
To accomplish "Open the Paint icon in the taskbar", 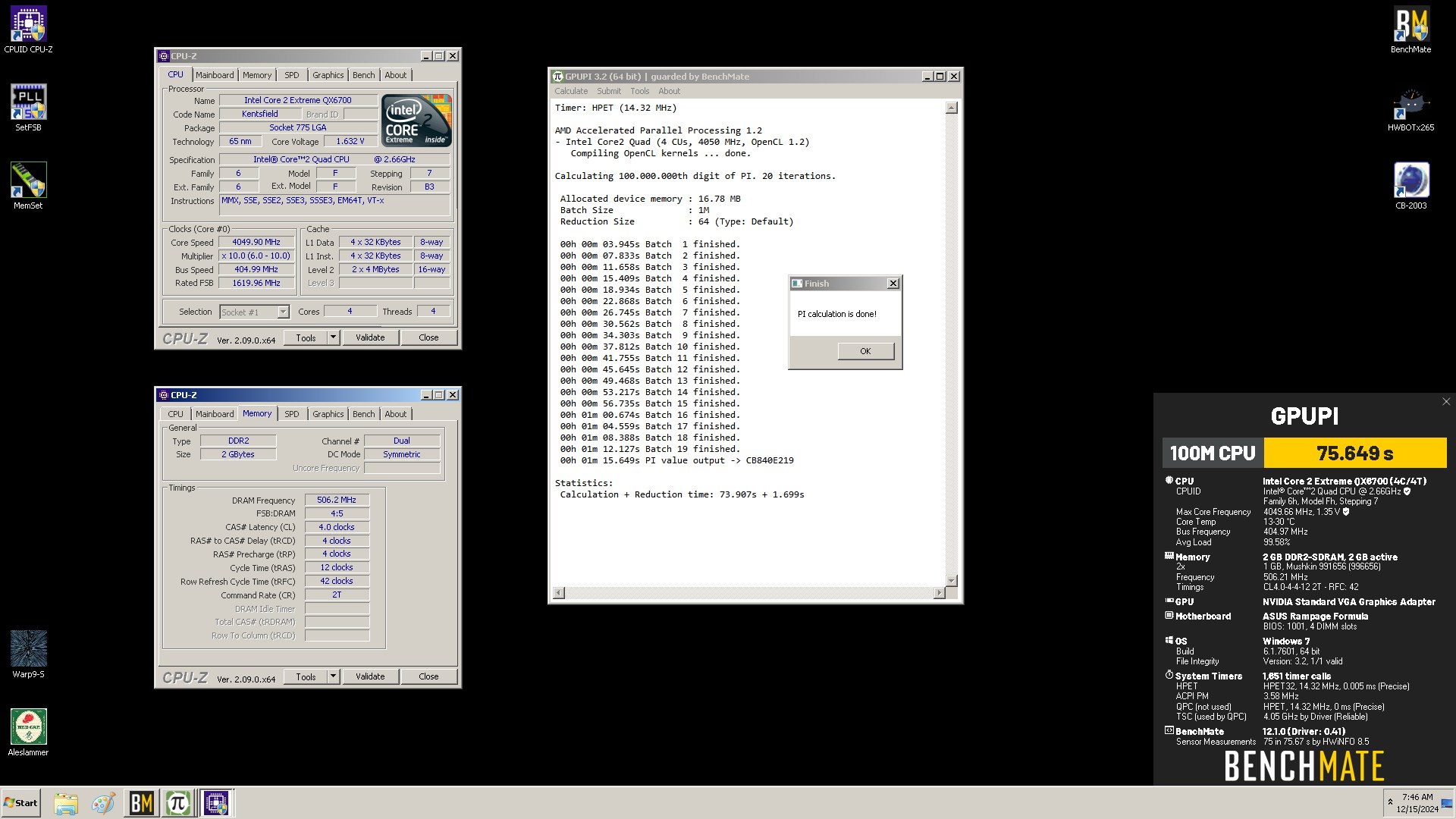I will 103,803.
